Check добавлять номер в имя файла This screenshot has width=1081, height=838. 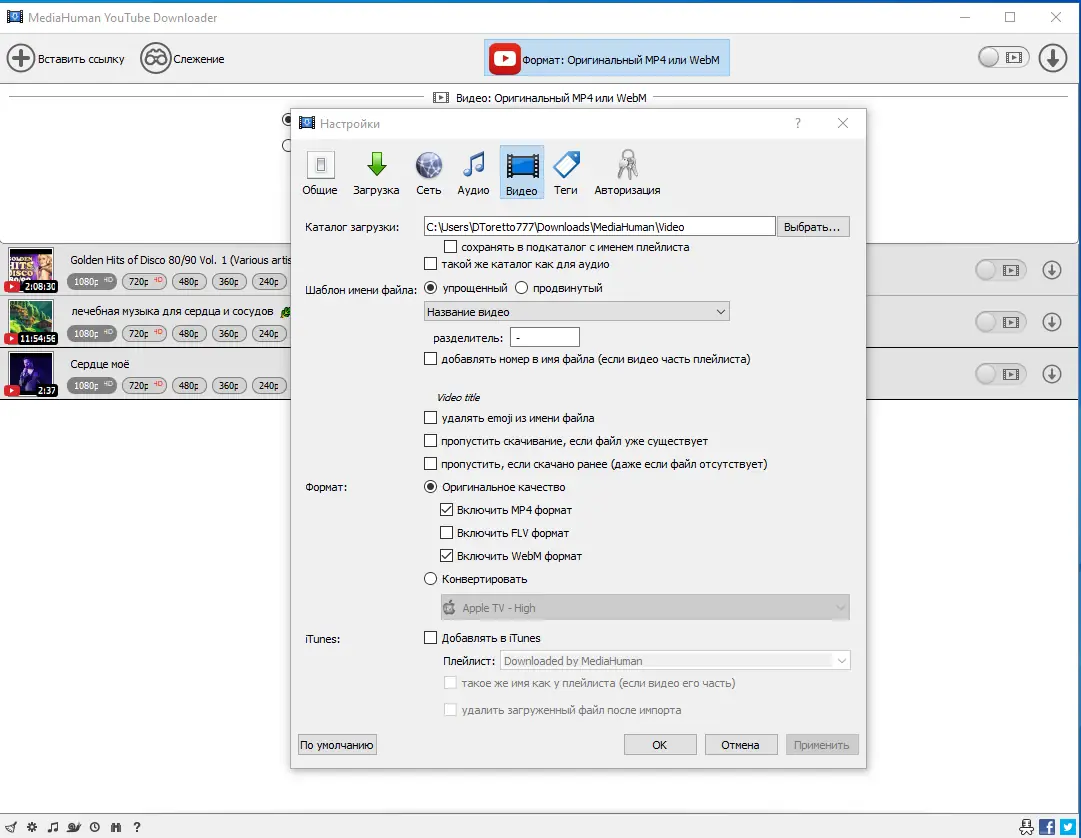pos(430,359)
